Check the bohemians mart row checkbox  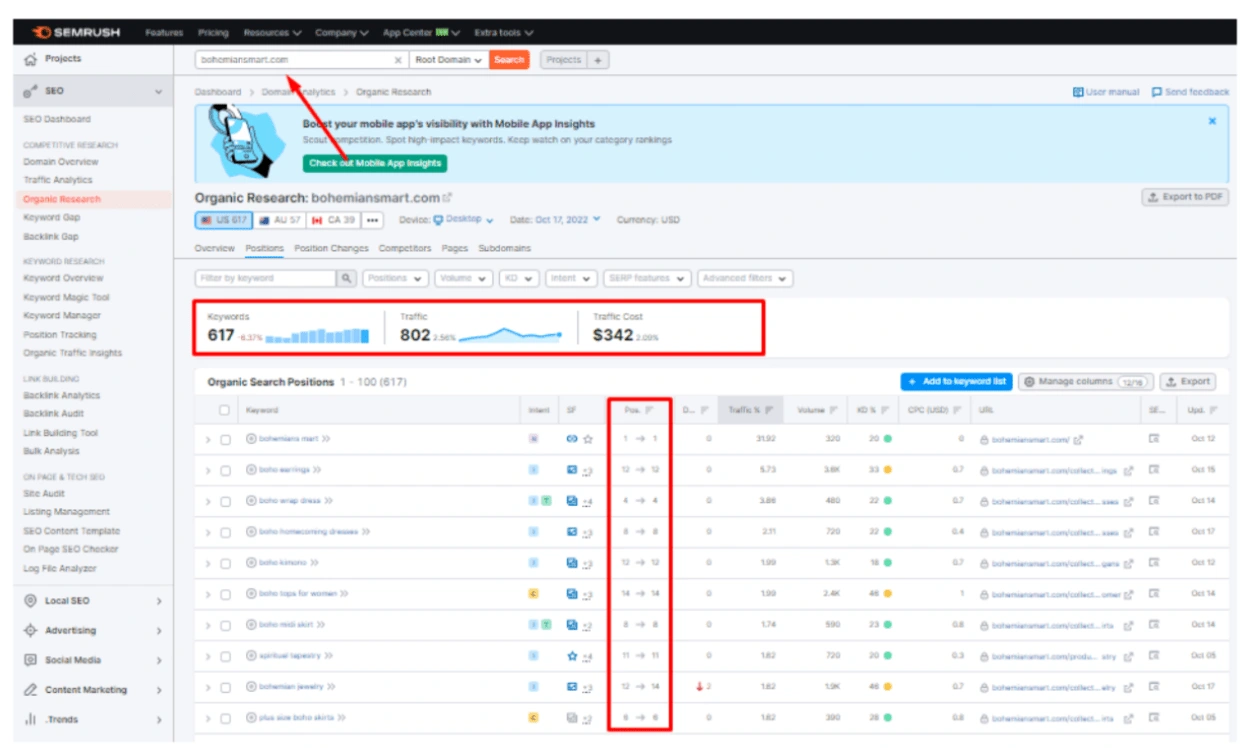point(225,439)
